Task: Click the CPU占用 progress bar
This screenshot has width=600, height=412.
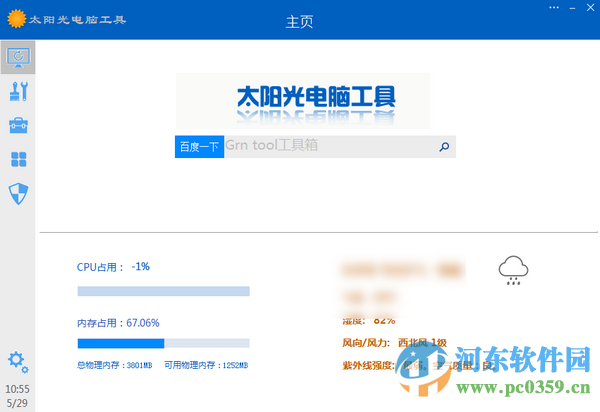Action: (x=163, y=291)
